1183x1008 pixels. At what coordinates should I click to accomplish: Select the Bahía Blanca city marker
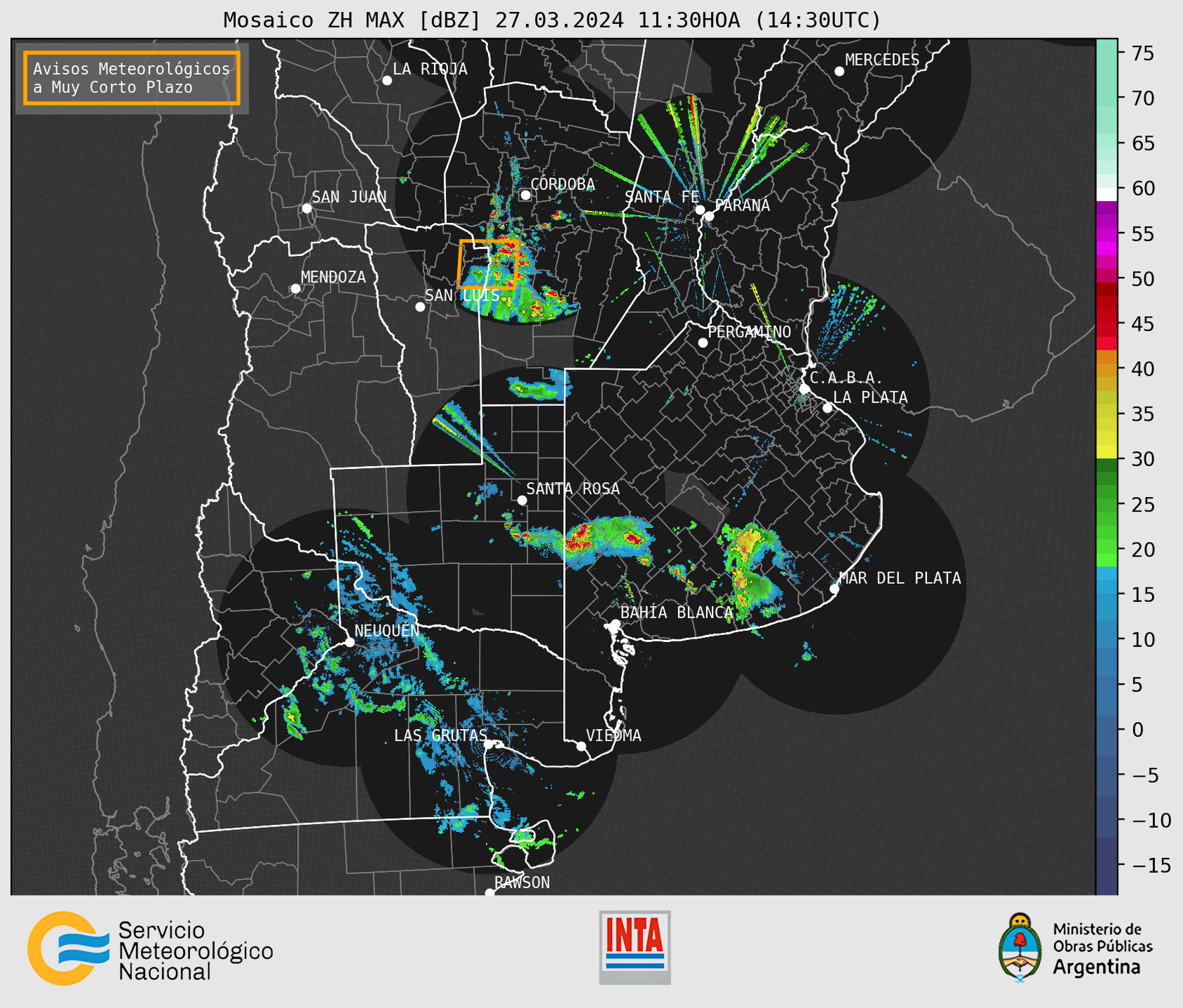(615, 624)
